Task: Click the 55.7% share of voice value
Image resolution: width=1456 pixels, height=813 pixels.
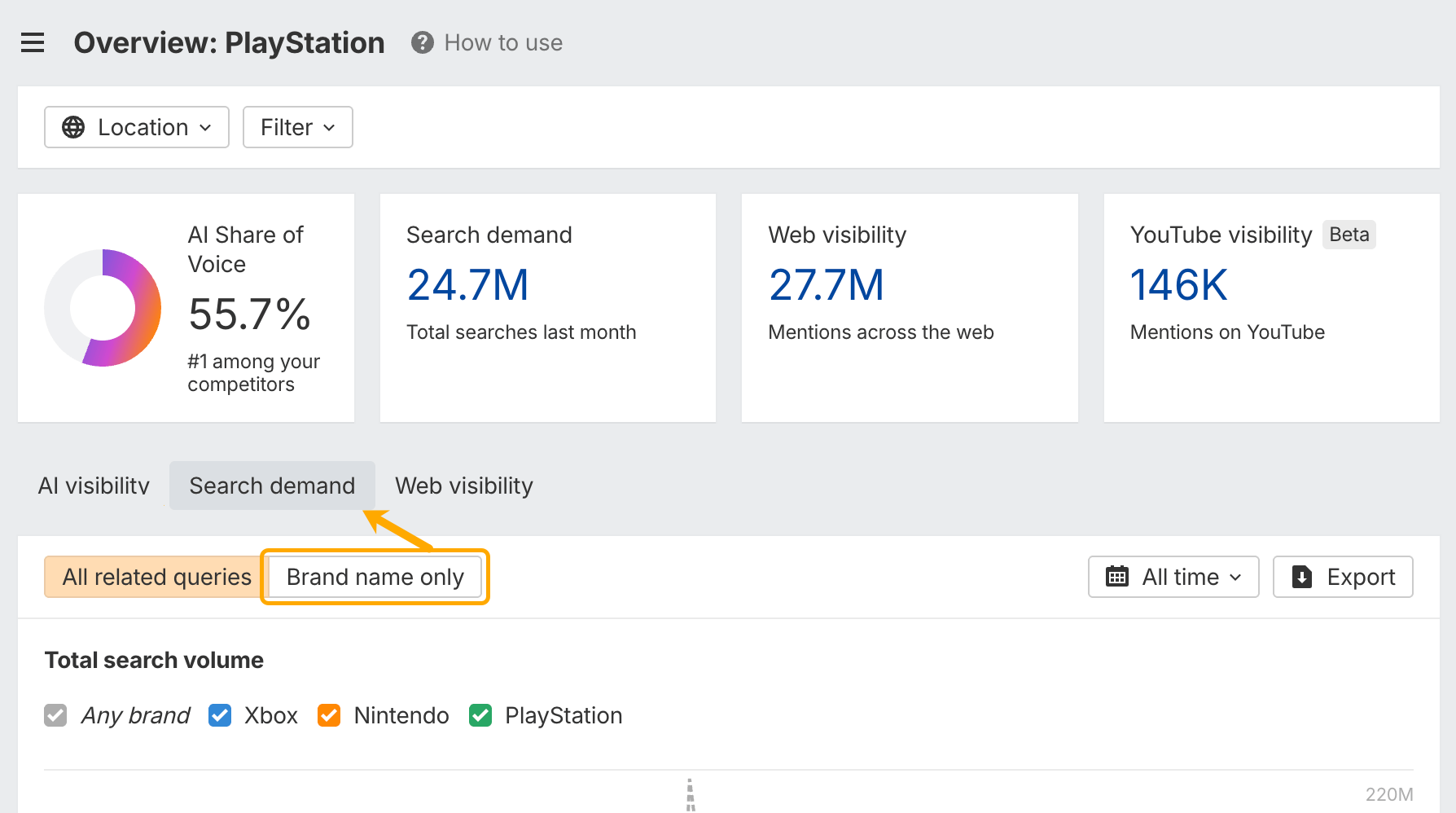Action: [249, 314]
